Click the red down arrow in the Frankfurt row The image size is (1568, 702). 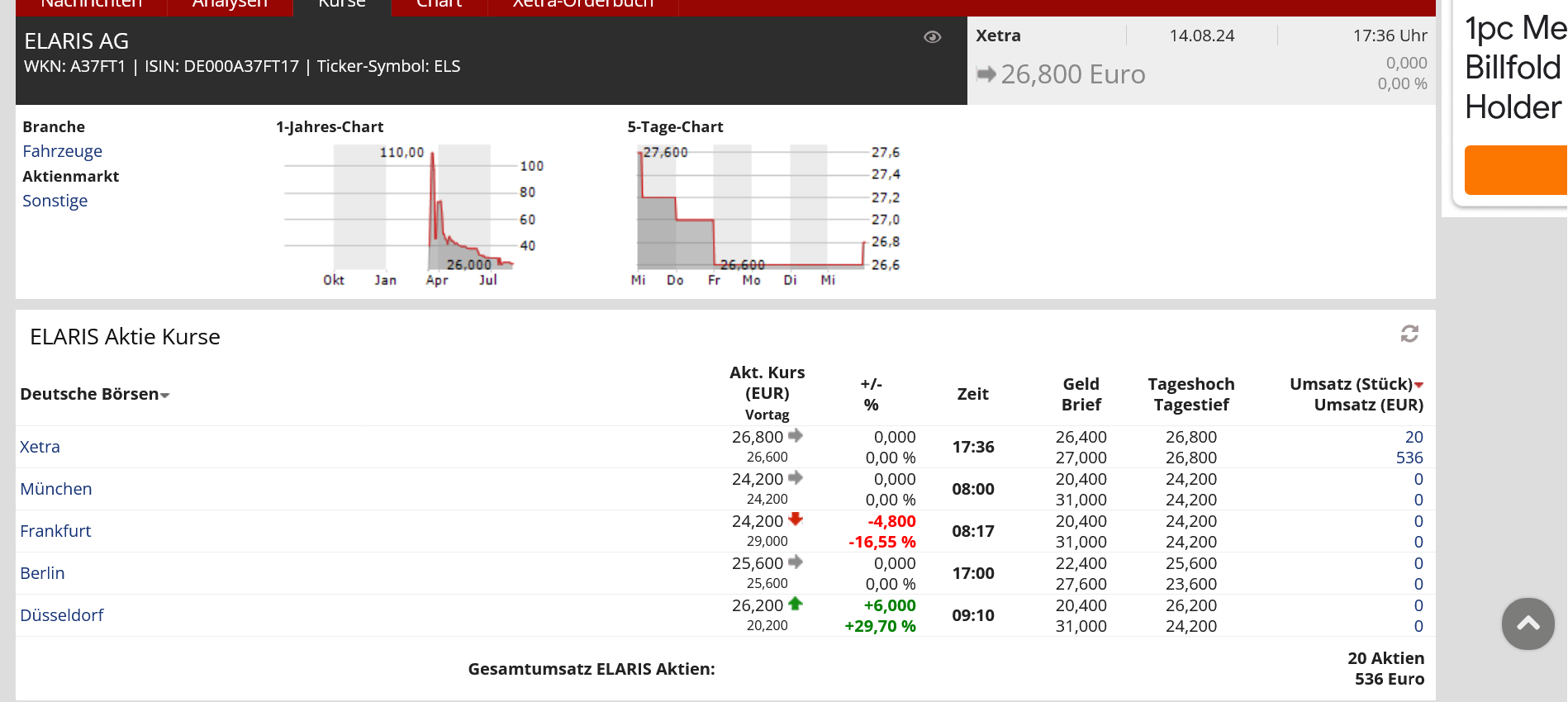tap(796, 519)
